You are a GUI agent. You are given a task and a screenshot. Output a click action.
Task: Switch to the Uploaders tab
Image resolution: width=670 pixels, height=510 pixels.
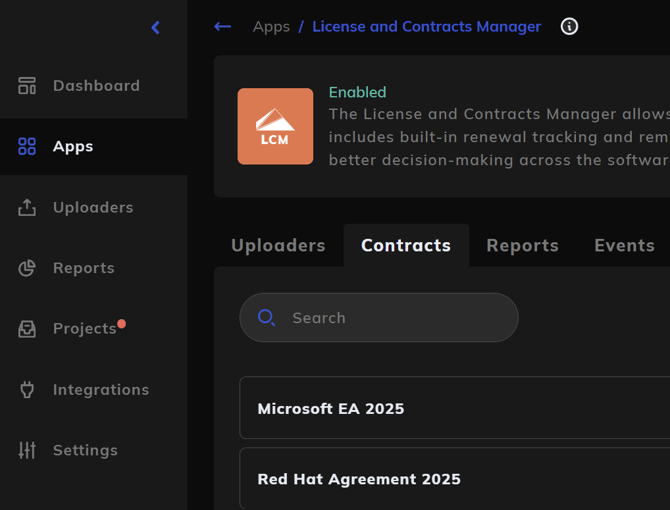[278, 245]
